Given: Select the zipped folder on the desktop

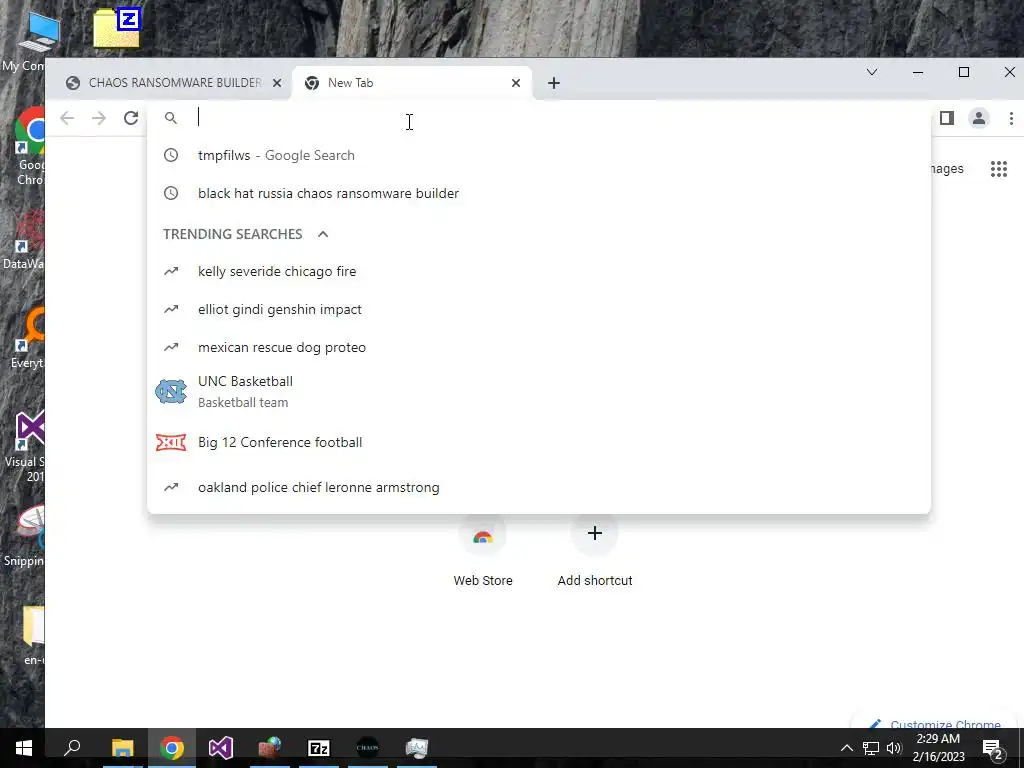Looking at the screenshot, I should point(118,28).
